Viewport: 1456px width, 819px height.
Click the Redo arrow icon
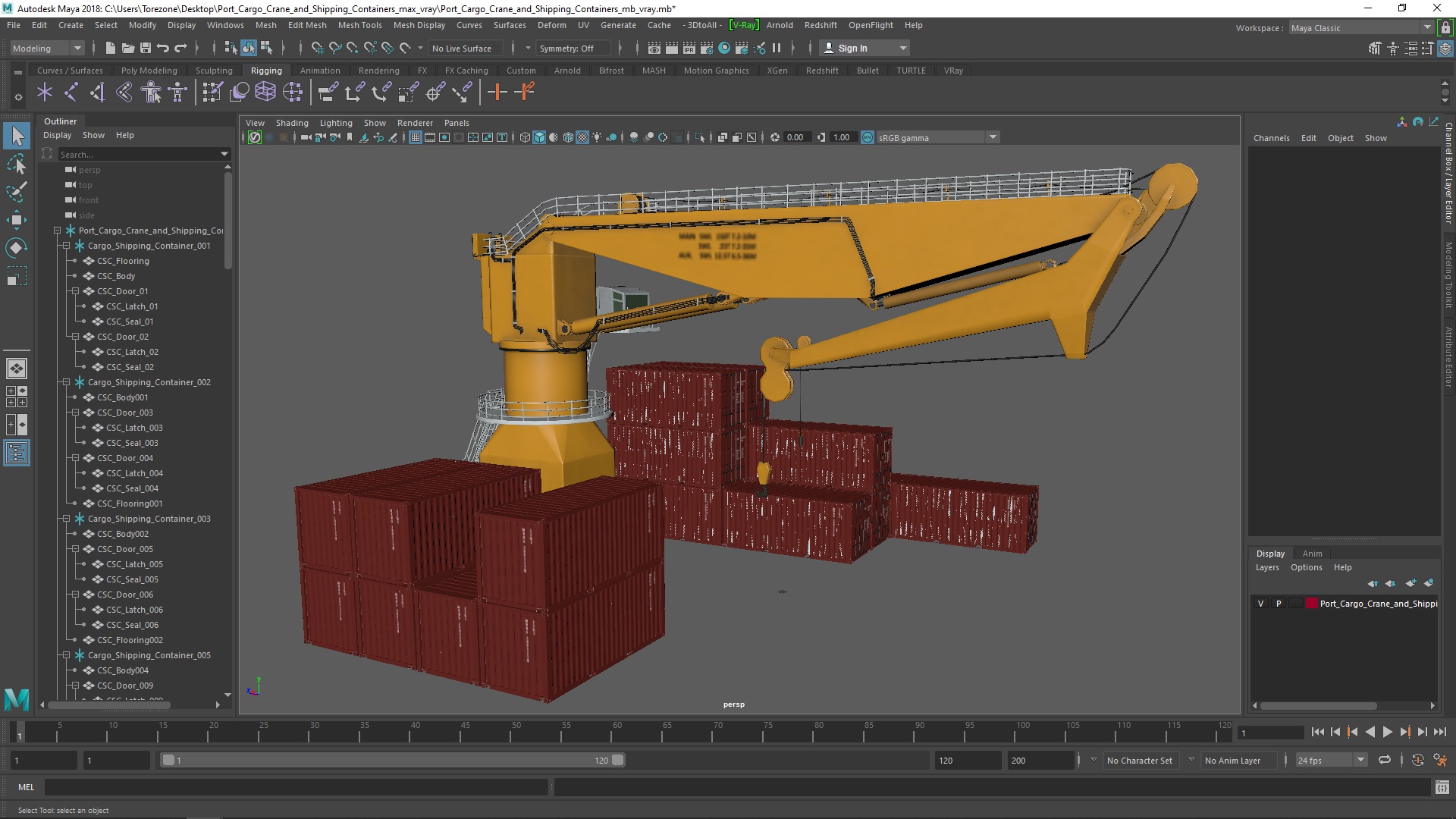(x=180, y=48)
